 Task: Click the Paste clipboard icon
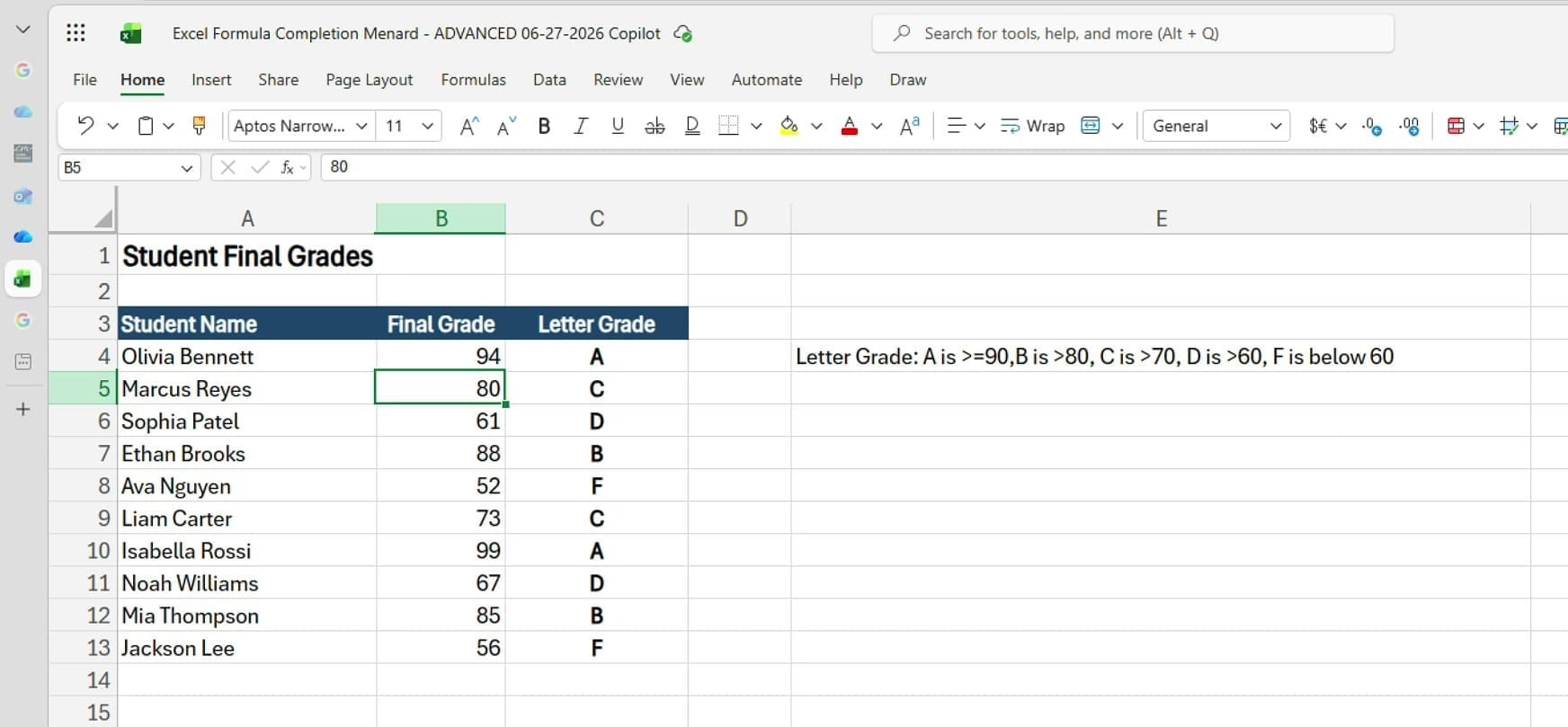point(145,126)
